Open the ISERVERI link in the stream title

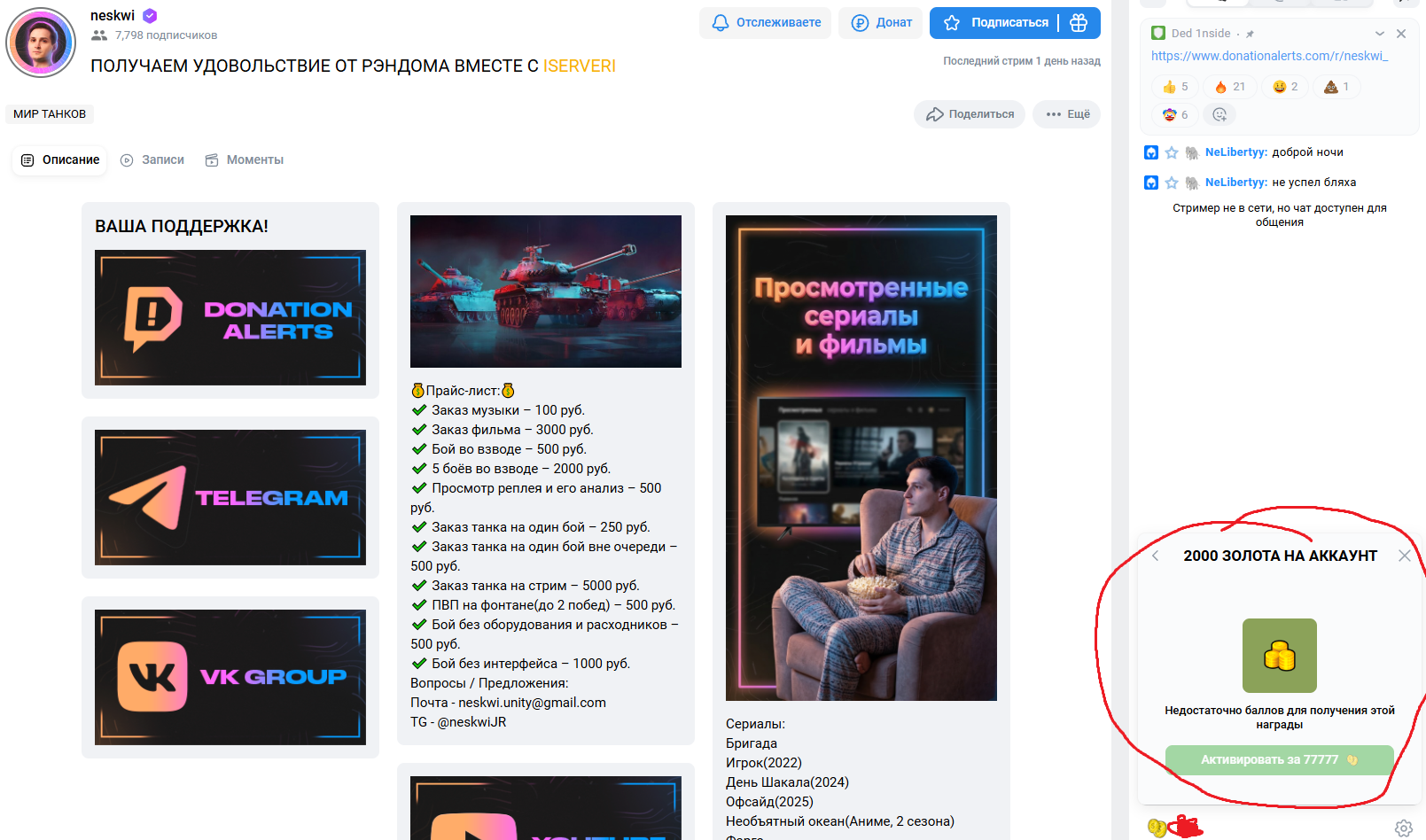point(580,66)
